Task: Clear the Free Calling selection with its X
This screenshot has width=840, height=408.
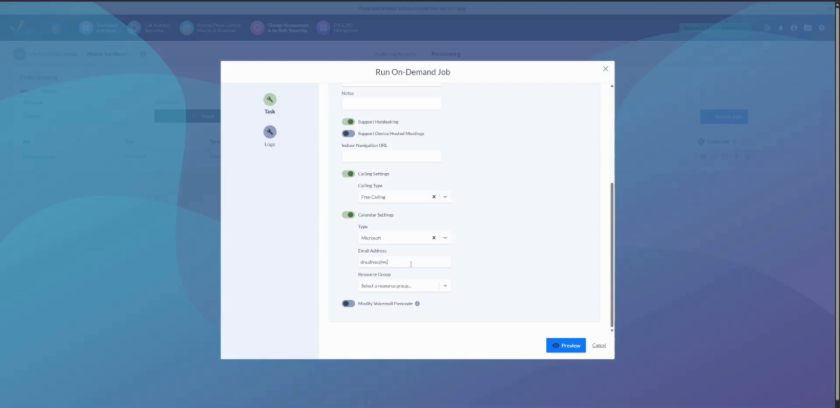Action: pos(434,197)
